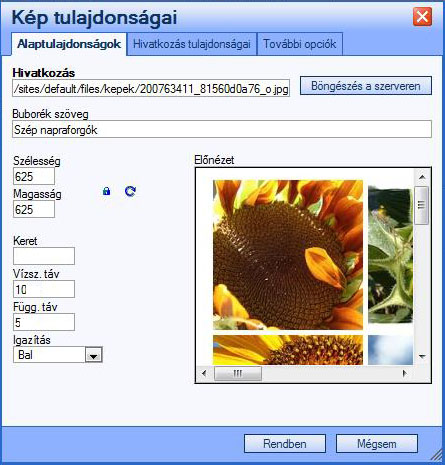The image size is (445, 465).
Task: Open the További opciók tab
Action: [x=300, y=44]
